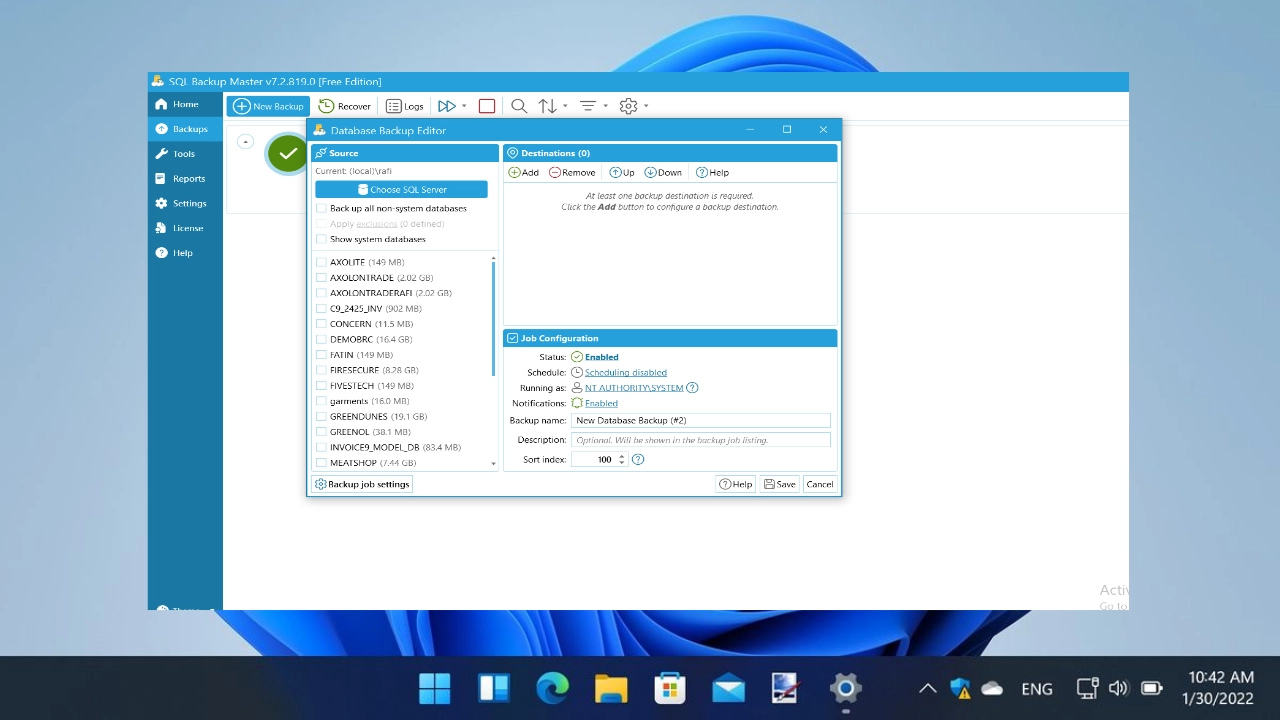Image resolution: width=1280 pixels, height=720 pixels.
Task: Click the NT AUTHORITY\SYSTEM link
Action: [x=634, y=388]
